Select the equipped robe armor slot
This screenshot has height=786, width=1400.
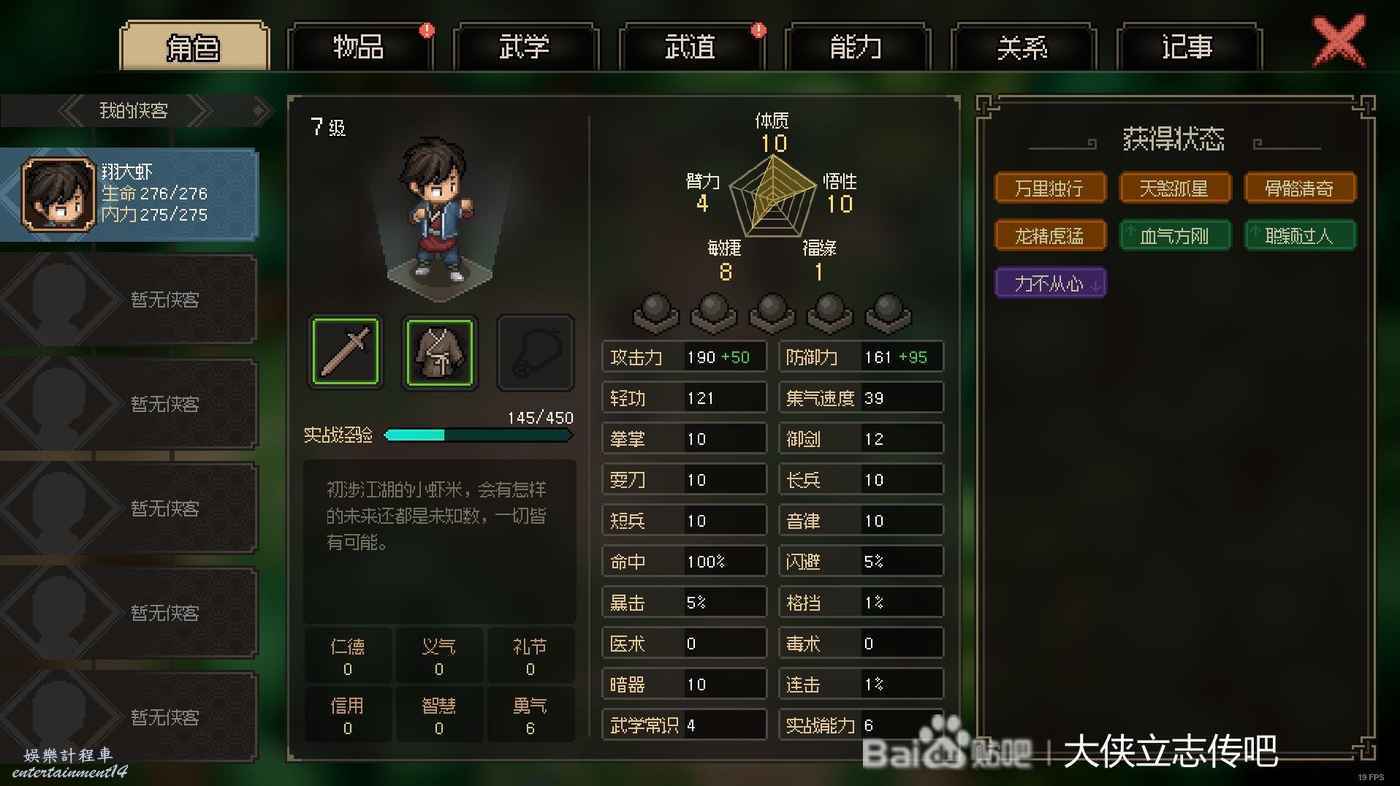[x=440, y=352]
